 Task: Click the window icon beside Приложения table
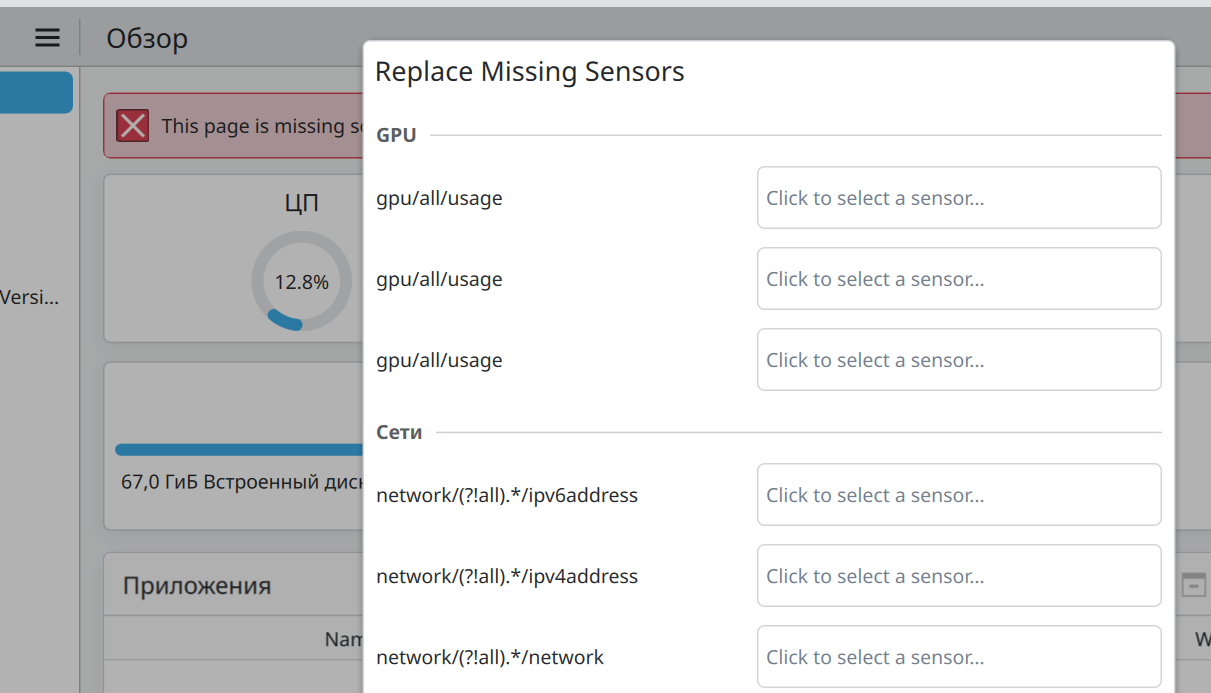[x=1193, y=585]
